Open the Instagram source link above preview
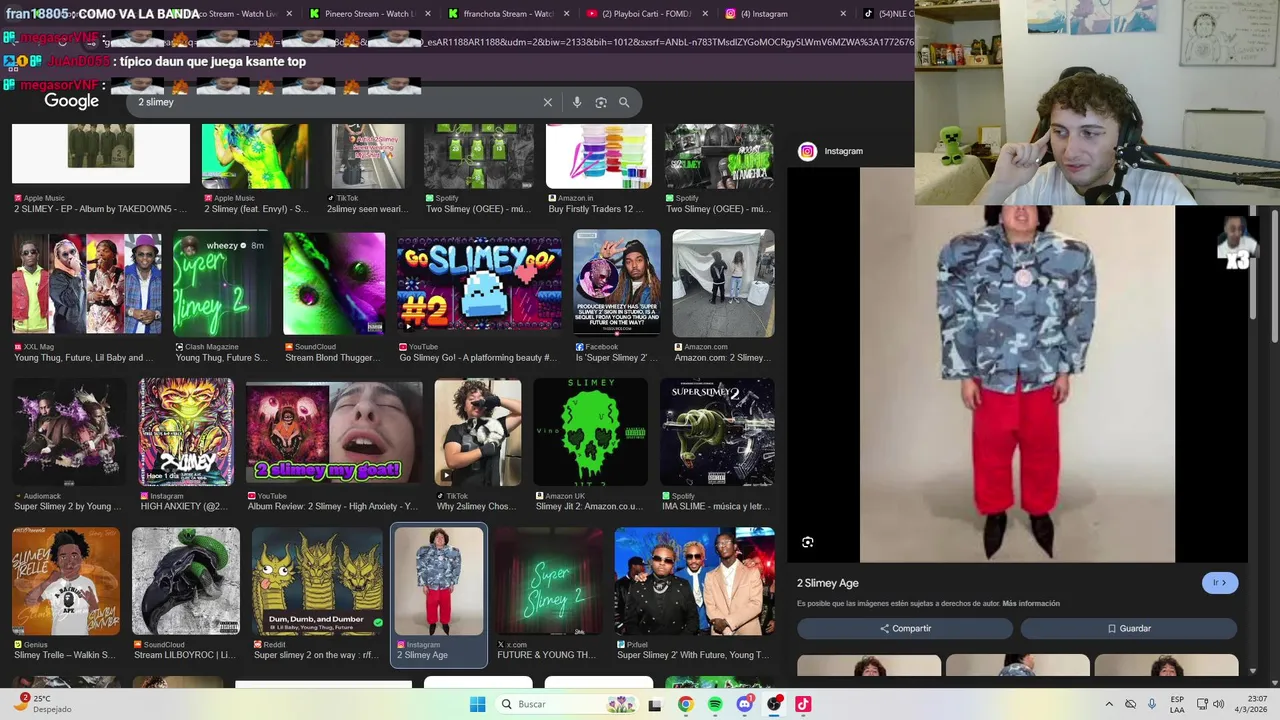Image resolution: width=1280 pixels, height=720 pixels. pos(843,151)
